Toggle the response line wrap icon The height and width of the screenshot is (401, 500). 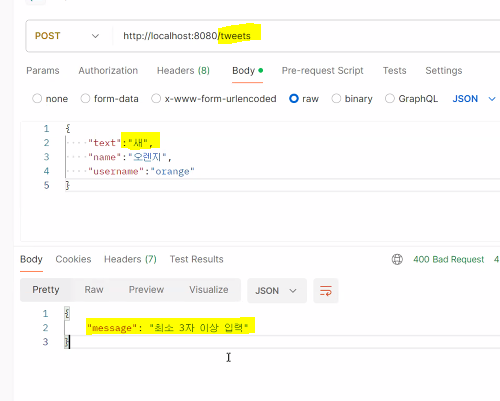click(x=326, y=291)
